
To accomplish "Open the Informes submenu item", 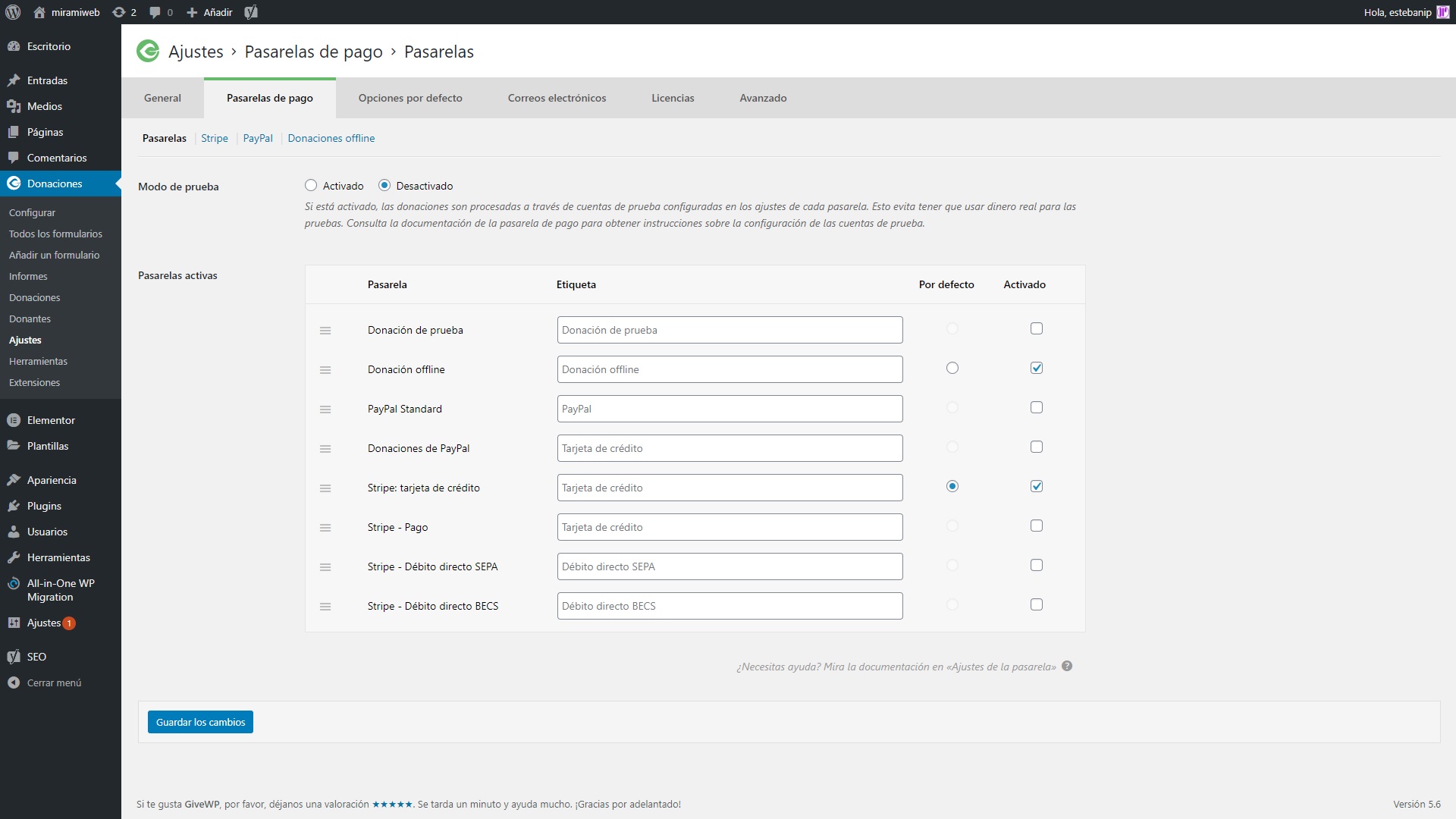I will [x=28, y=276].
